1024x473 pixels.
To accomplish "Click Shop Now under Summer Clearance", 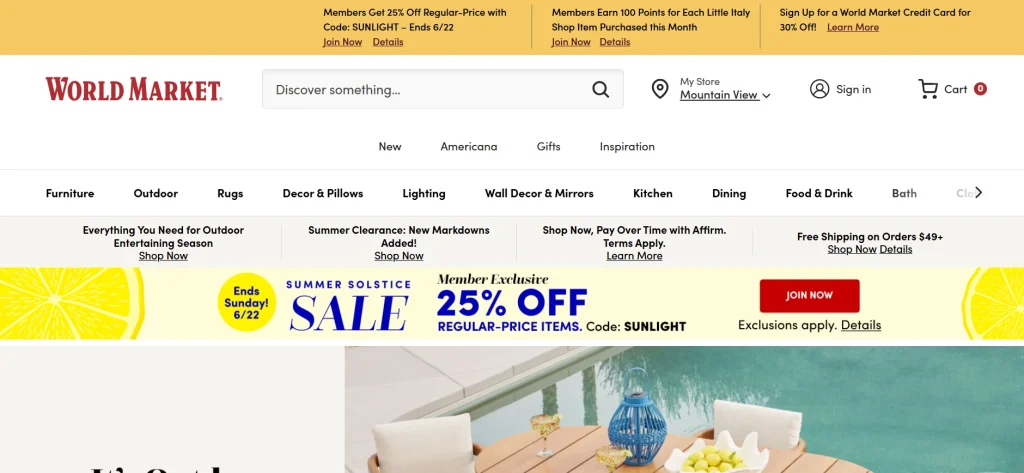I will pyautogui.click(x=398, y=256).
